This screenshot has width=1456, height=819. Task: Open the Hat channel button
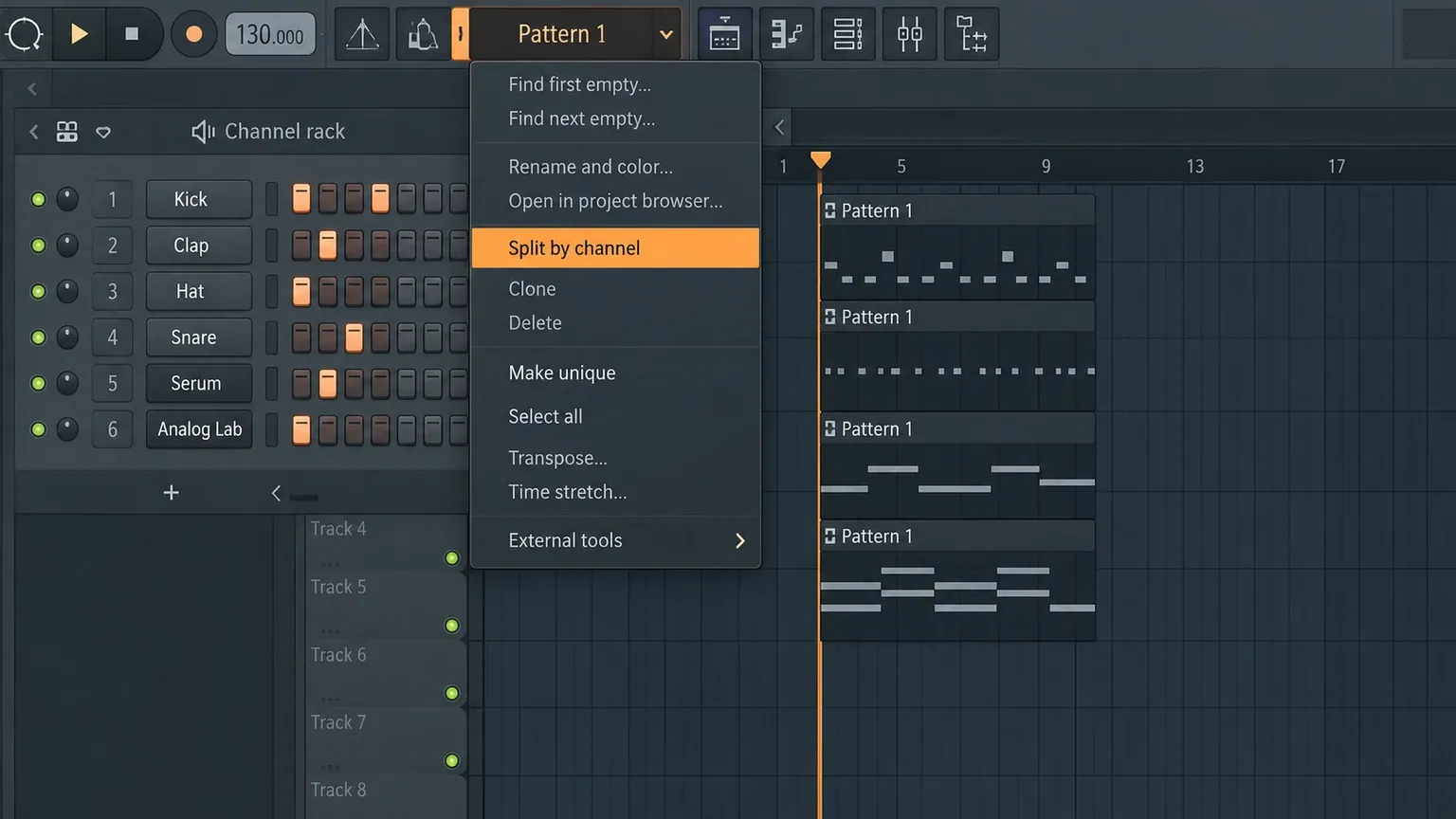click(x=199, y=291)
